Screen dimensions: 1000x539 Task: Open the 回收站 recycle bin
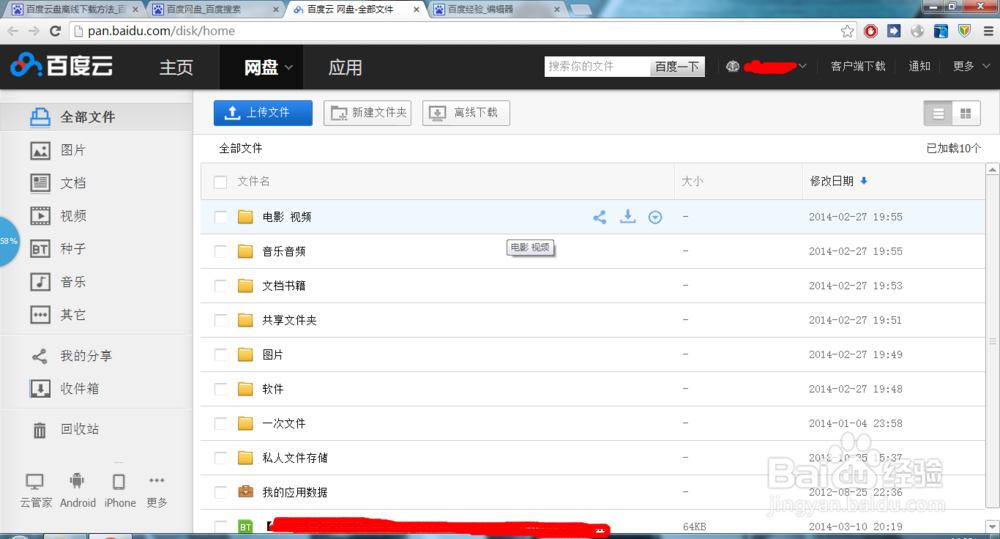point(65,429)
